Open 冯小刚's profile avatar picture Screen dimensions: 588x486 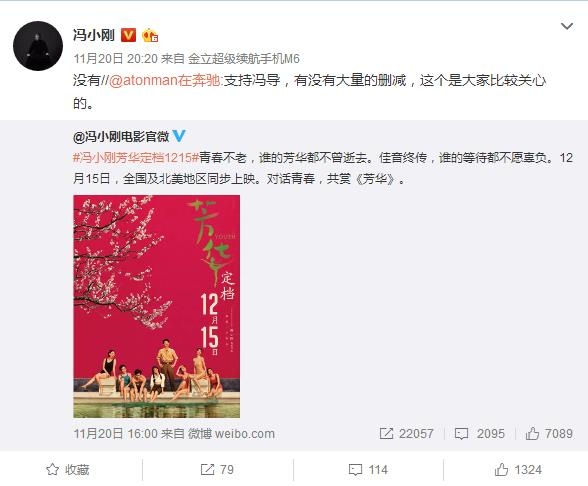click(38, 46)
